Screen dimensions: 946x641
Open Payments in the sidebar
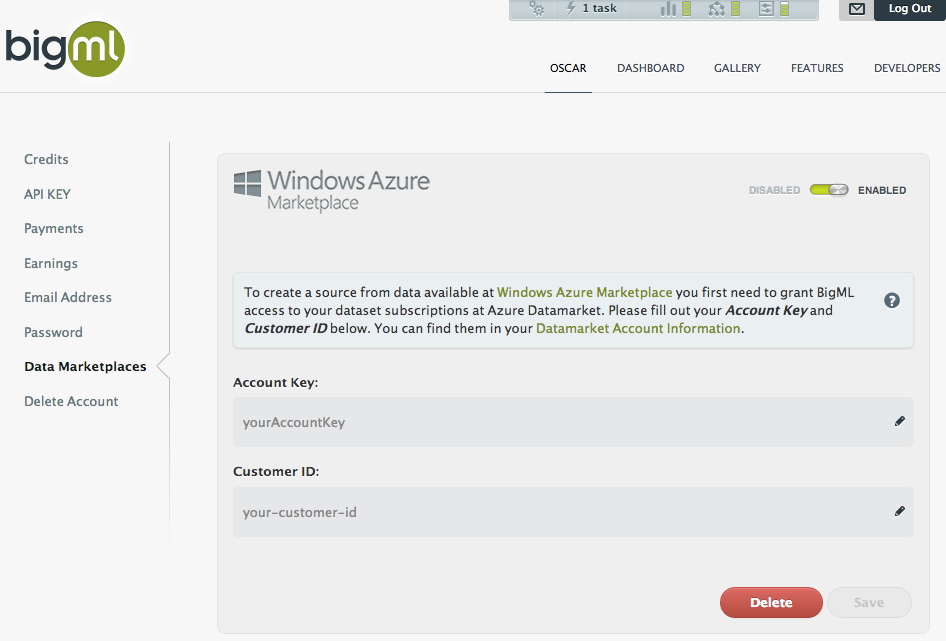pos(54,229)
